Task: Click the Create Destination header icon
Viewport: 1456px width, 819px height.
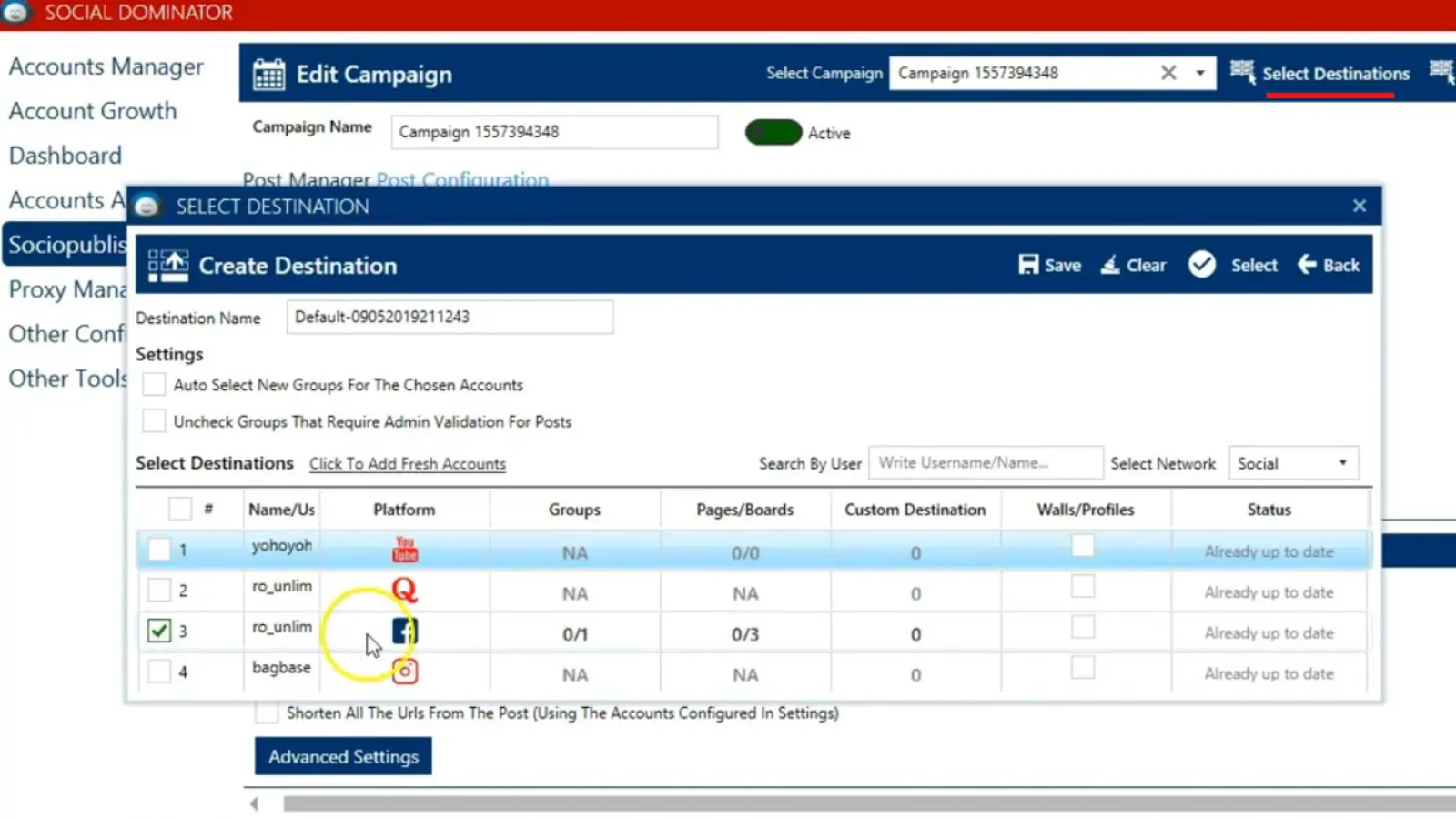Action: coord(168,266)
